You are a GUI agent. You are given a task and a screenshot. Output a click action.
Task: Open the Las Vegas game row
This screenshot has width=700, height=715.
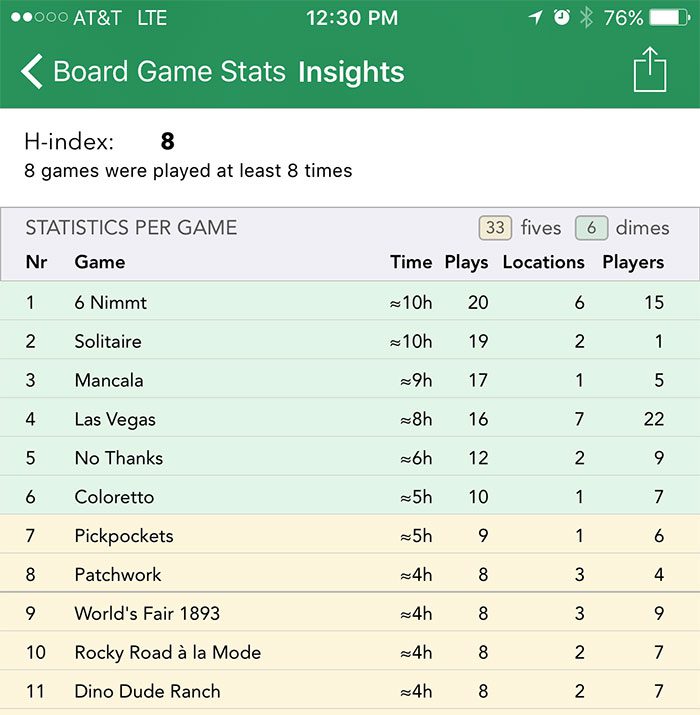(x=350, y=418)
